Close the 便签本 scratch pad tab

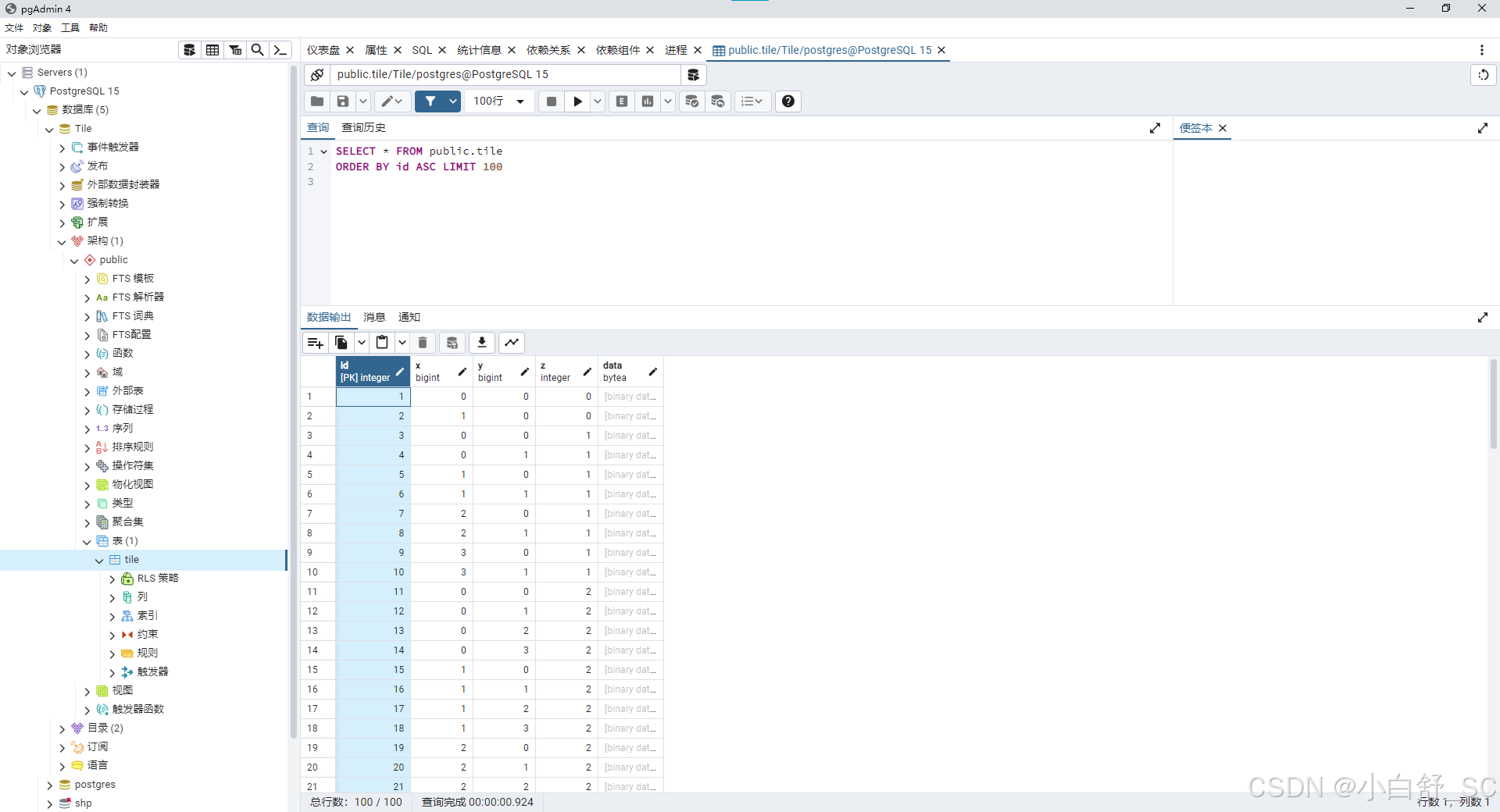coord(1223,128)
